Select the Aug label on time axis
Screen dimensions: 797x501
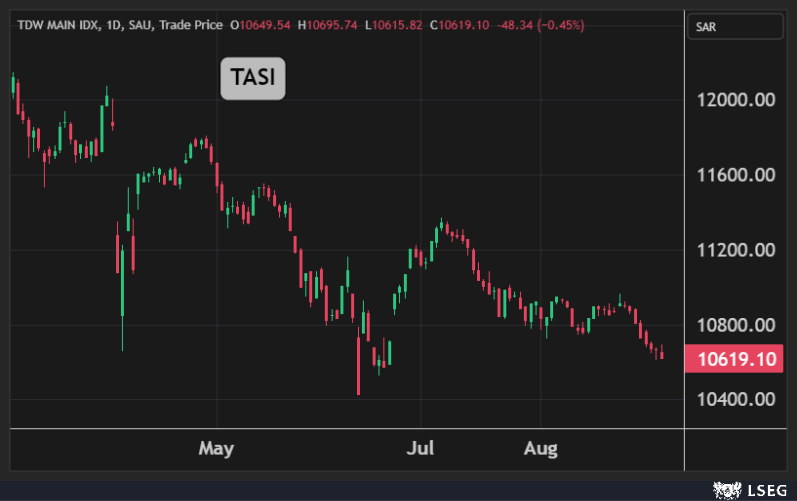(541, 447)
